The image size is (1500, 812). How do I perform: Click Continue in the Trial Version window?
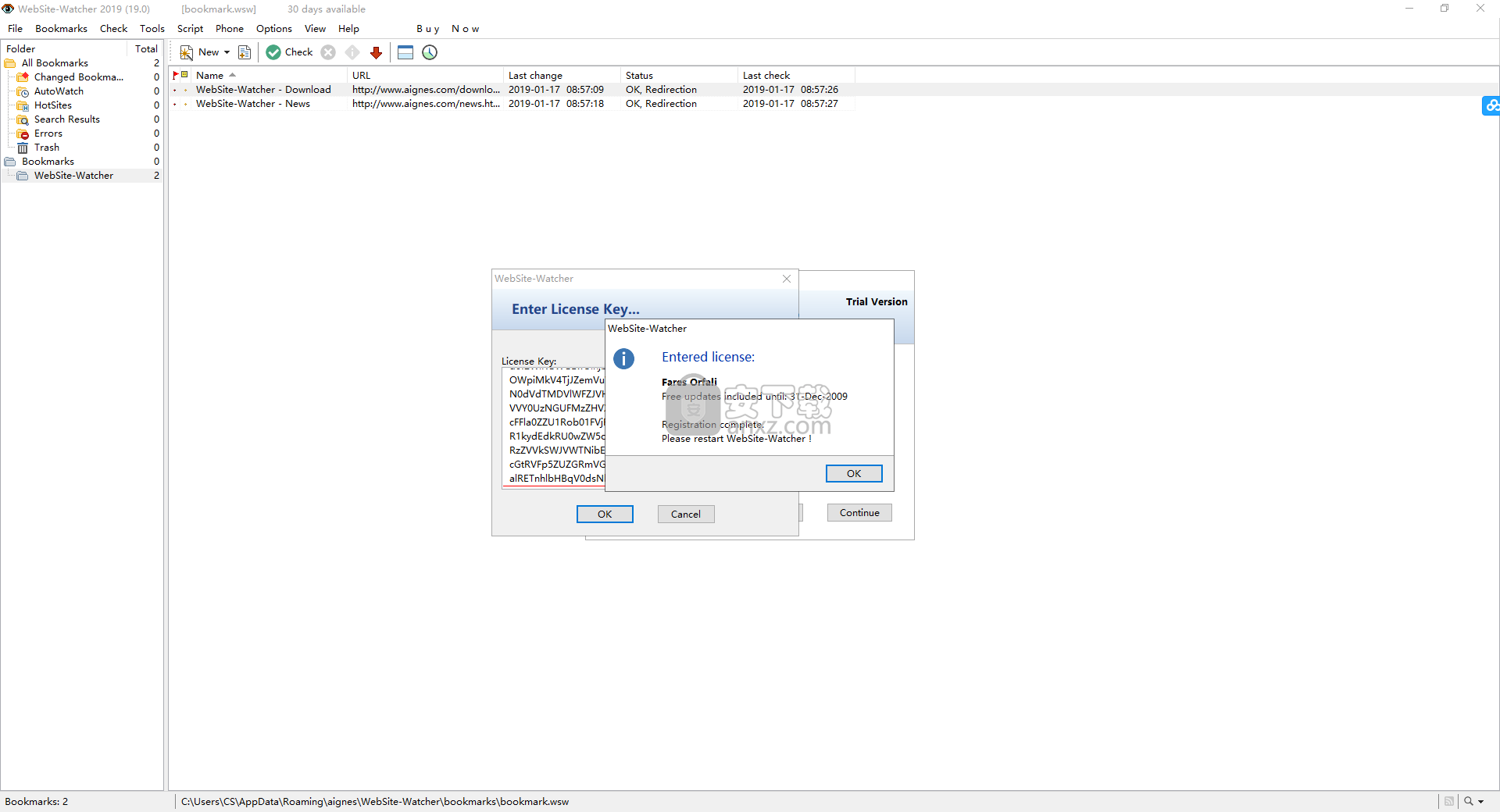pyautogui.click(x=859, y=513)
